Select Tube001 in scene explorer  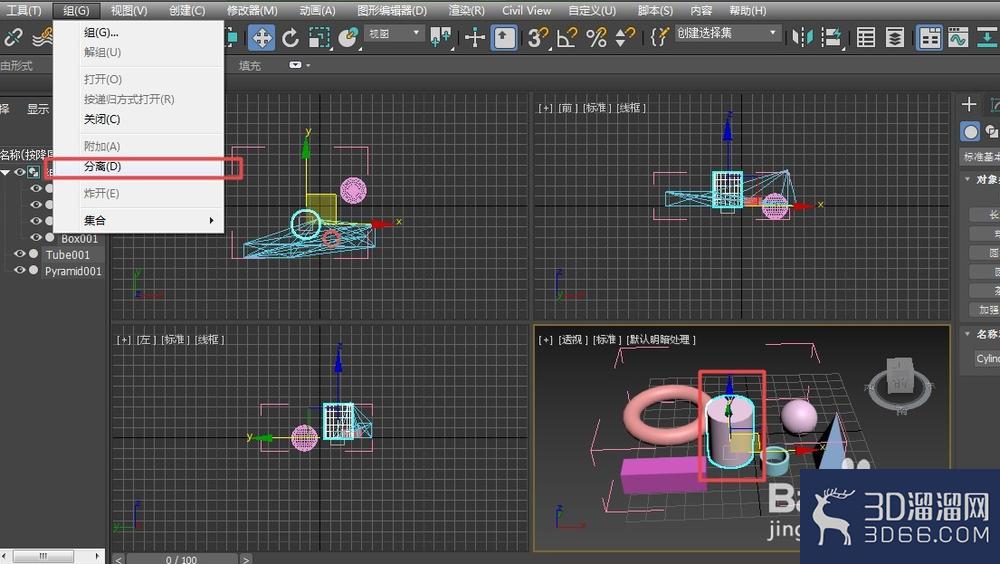click(x=67, y=255)
